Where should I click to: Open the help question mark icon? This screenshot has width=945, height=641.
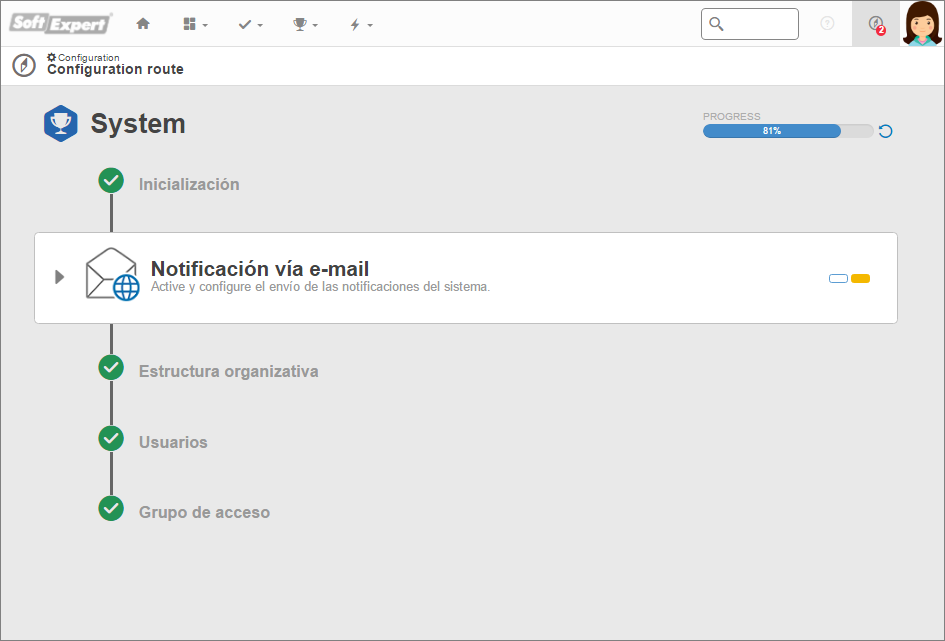827,23
